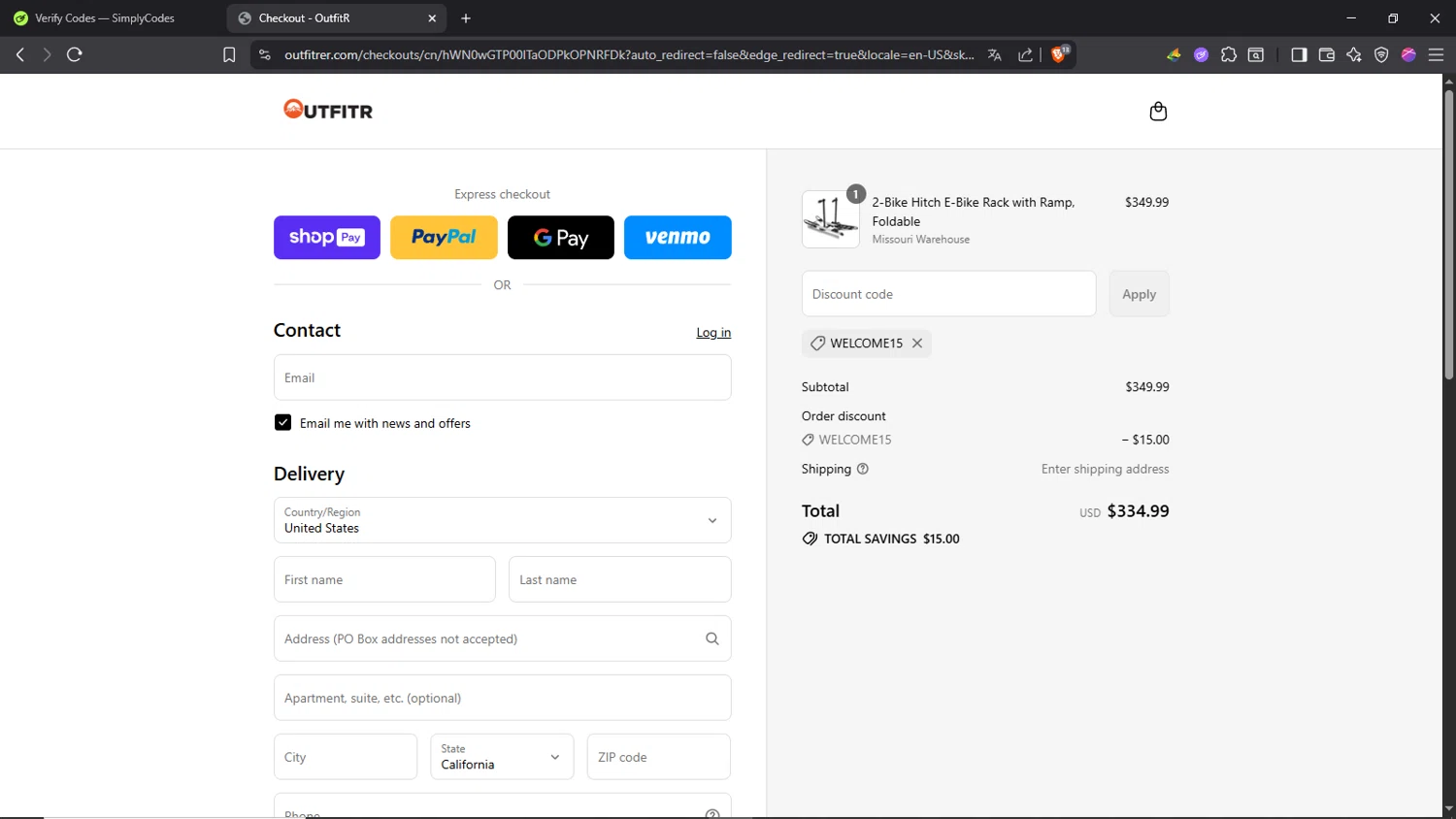Click the WELCOME15 discount tag
1456x819 pixels.
click(867, 344)
